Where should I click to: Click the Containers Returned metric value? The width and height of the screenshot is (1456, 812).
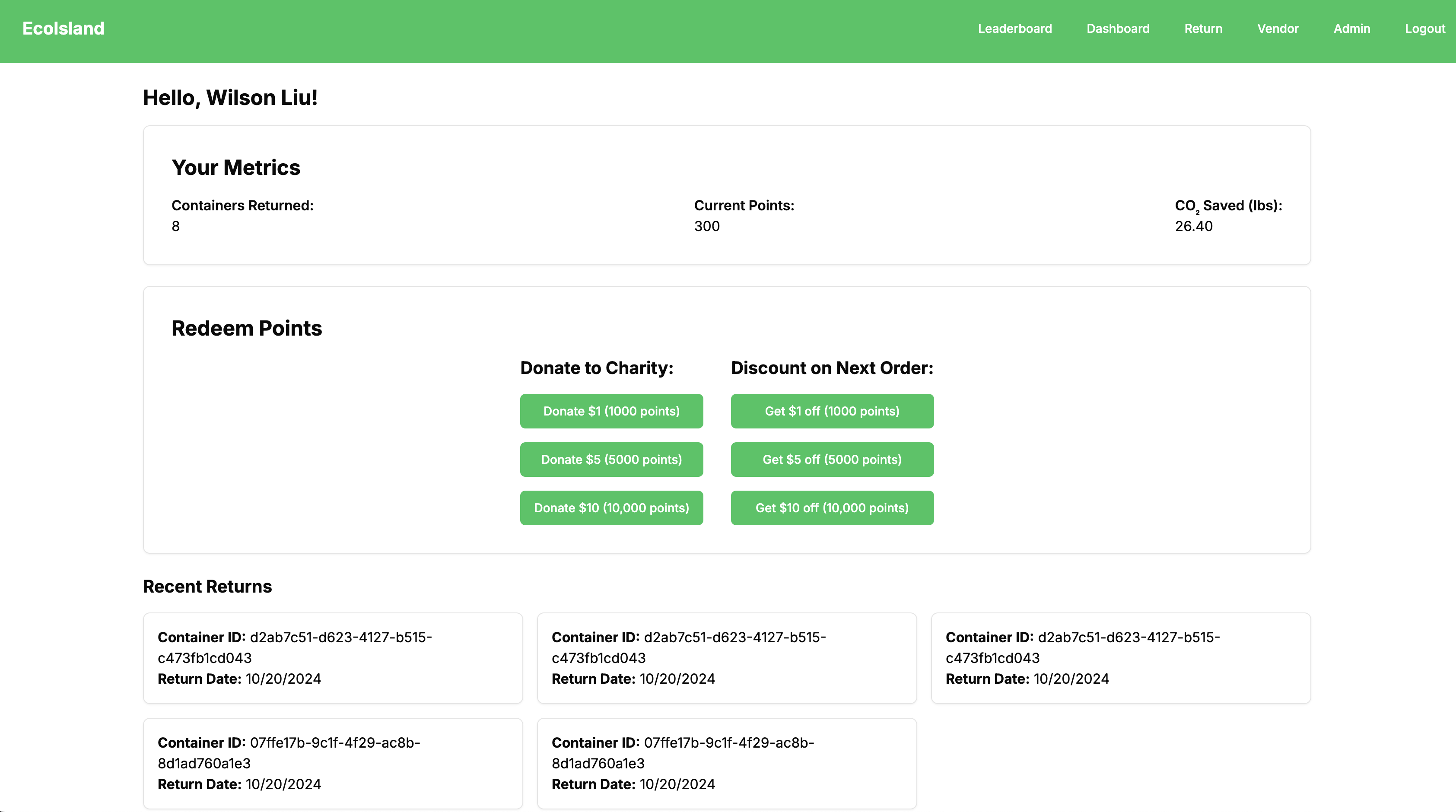[176, 226]
